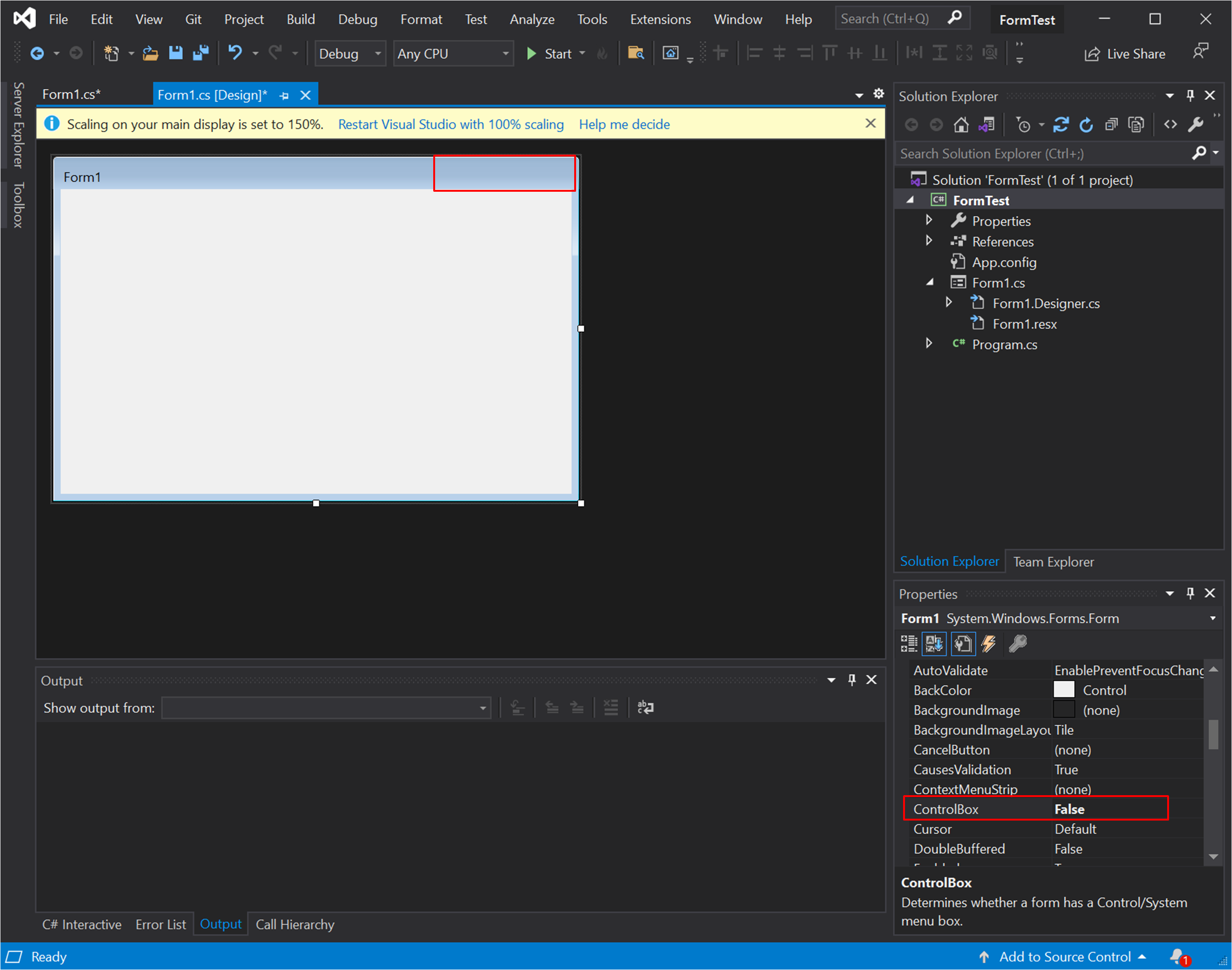Switch to the Error List tab

(x=161, y=924)
